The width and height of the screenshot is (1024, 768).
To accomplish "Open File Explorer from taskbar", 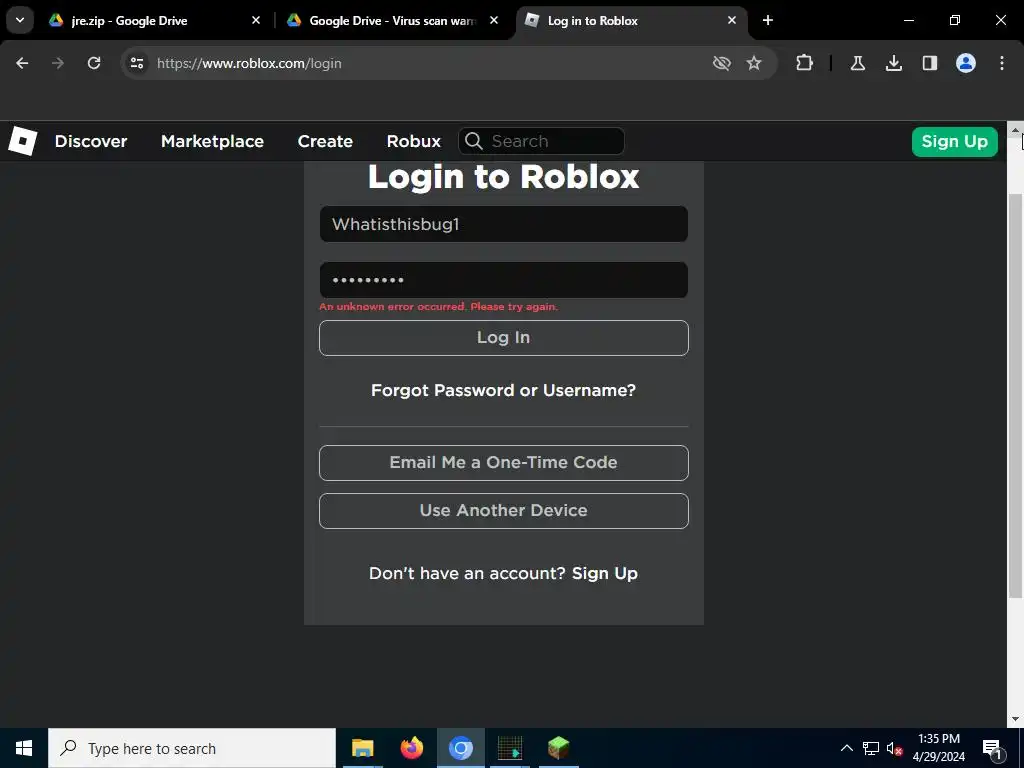I will tap(362, 748).
